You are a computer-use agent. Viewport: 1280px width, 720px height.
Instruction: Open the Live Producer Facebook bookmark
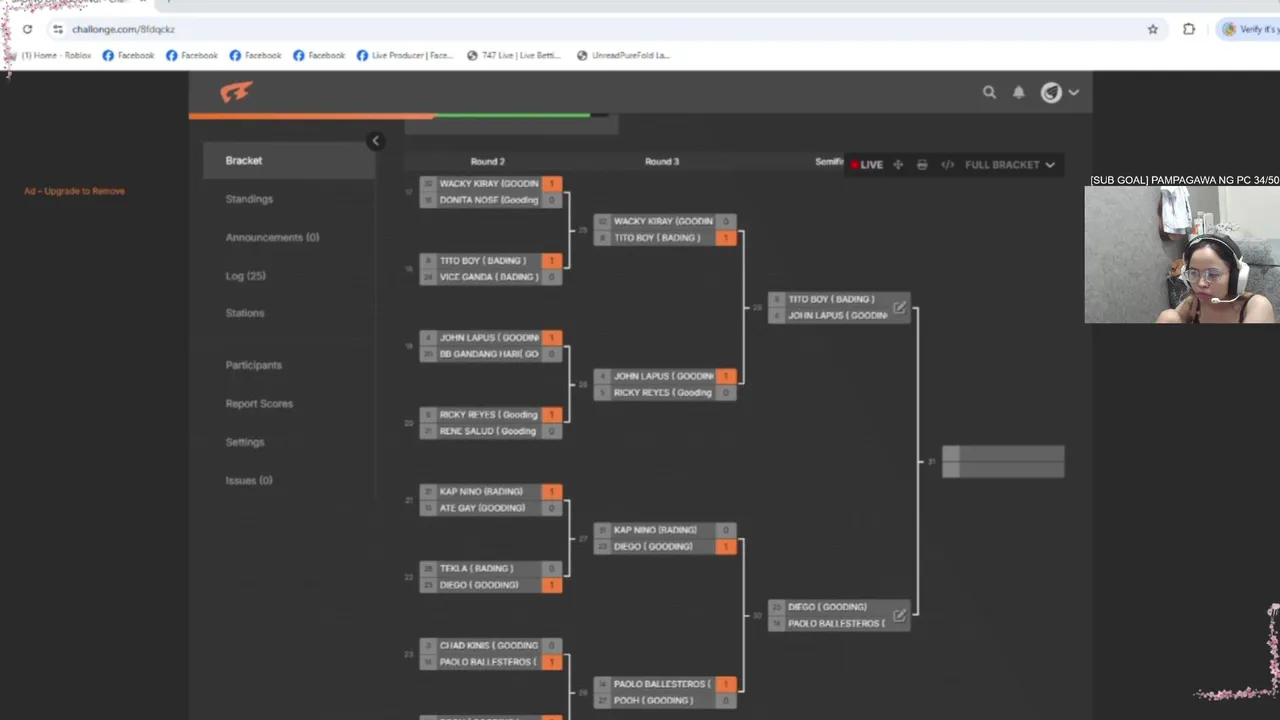(405, 55)
